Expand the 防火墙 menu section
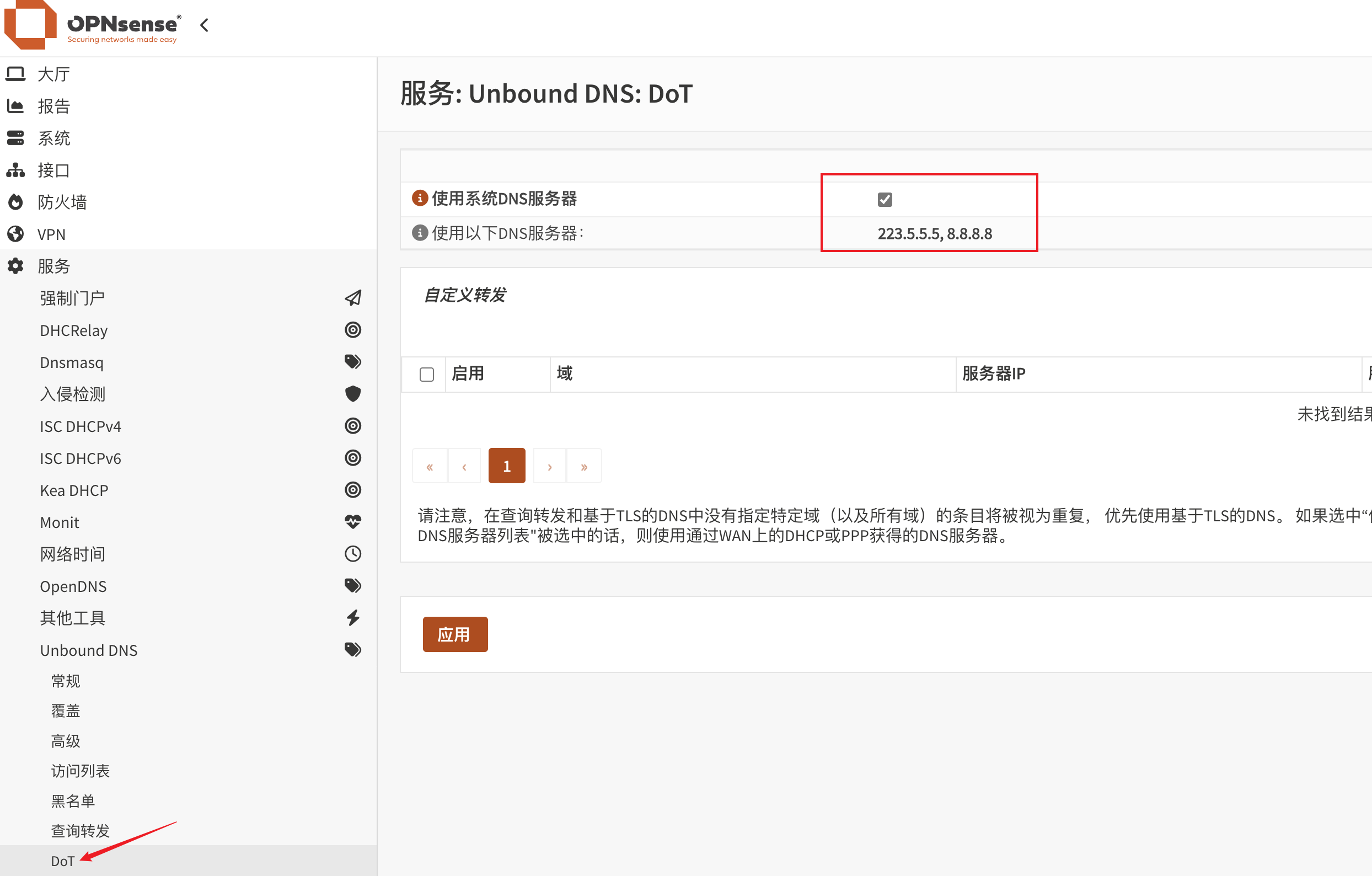This screenshot has height=876, width=1372. click(x=62, y=202)
